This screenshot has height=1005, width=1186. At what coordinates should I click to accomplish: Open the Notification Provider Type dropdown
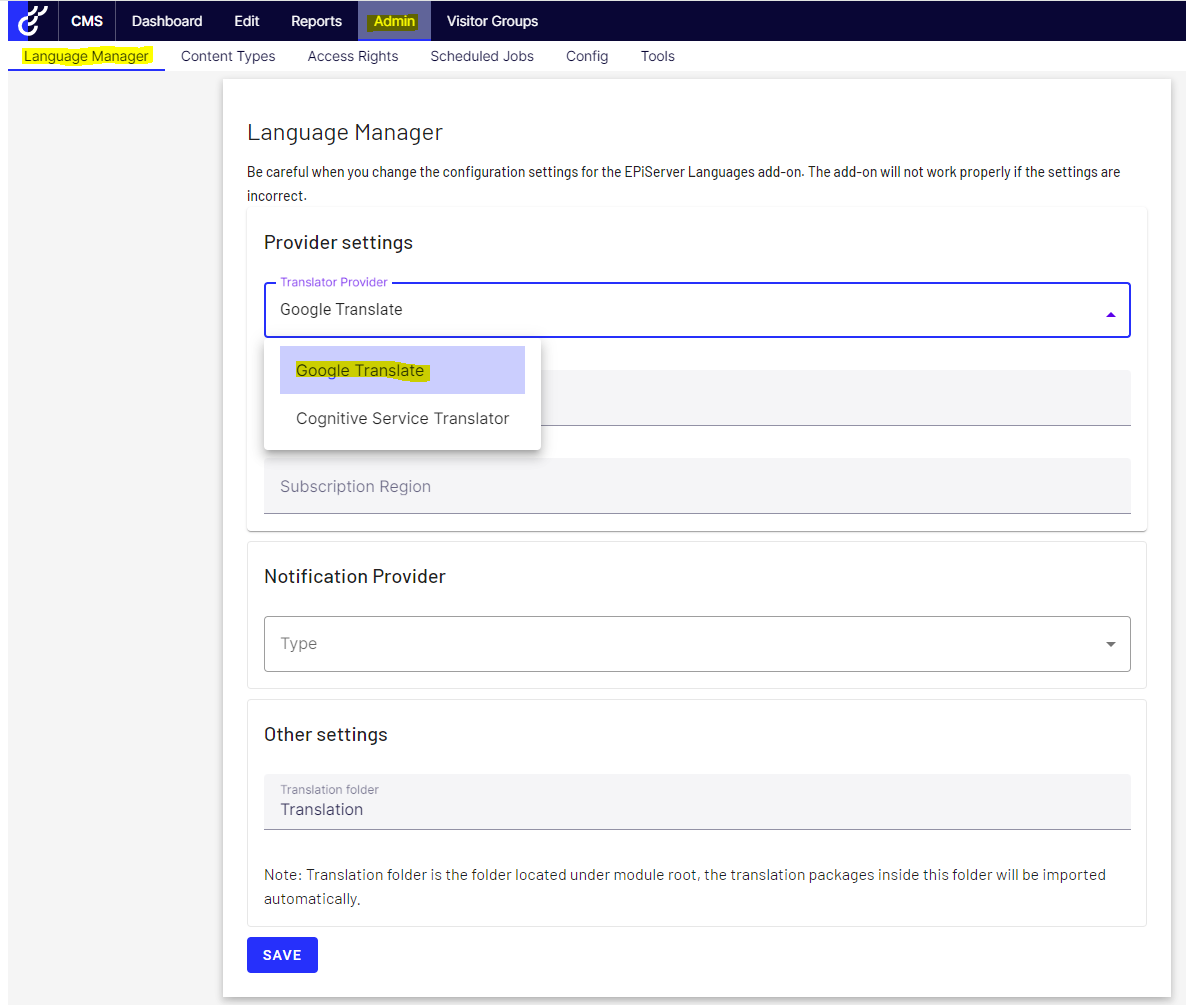pyautogui.click(x=697, y=644)
